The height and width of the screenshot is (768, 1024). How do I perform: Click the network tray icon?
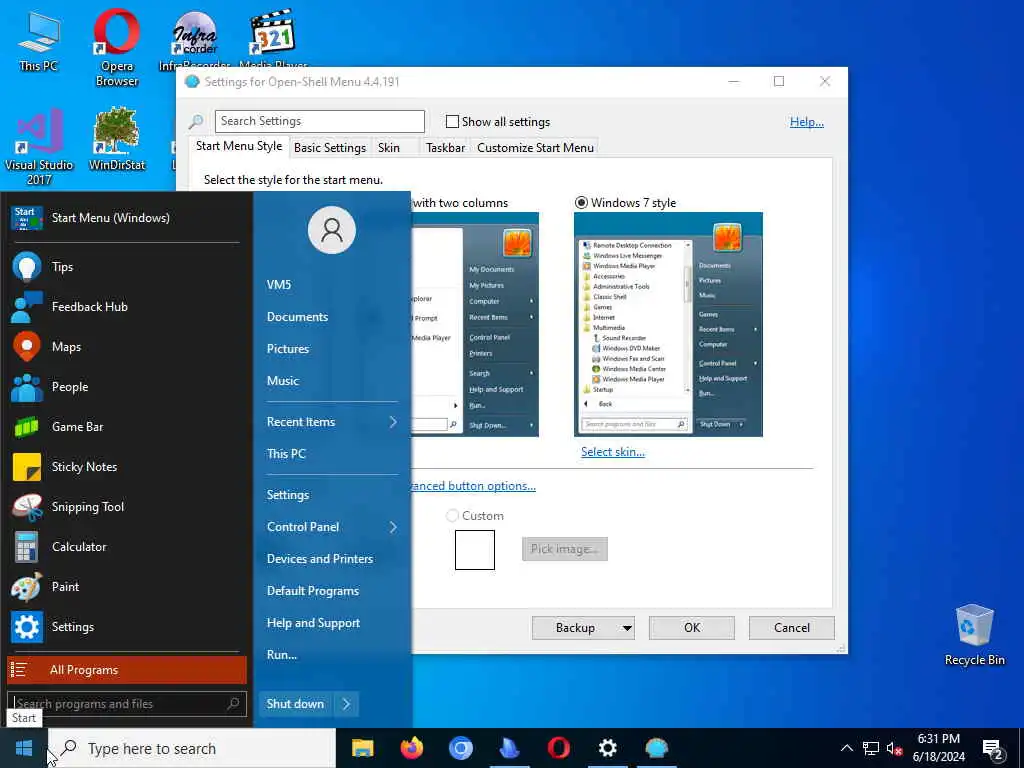pos(871,748)
